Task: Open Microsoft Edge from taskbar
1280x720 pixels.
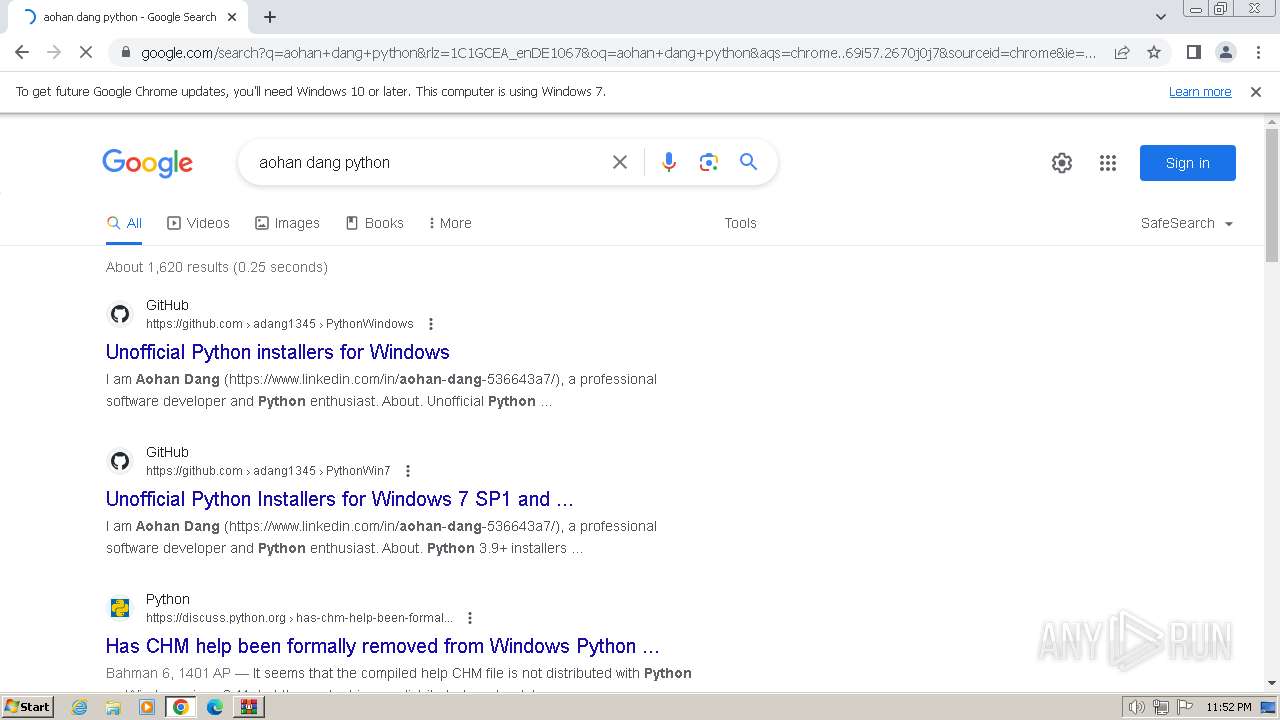Action: [x=215, y=707]
